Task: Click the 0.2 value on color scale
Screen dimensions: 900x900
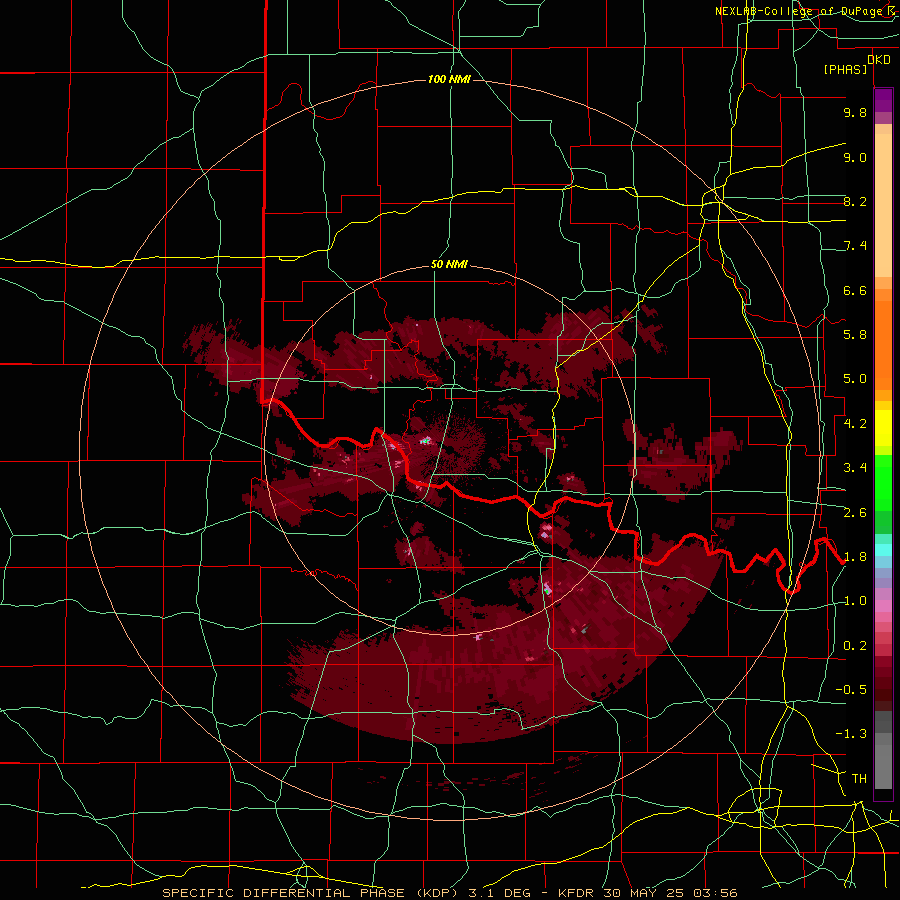Action: pyautogui.click(x=855, y=646)
